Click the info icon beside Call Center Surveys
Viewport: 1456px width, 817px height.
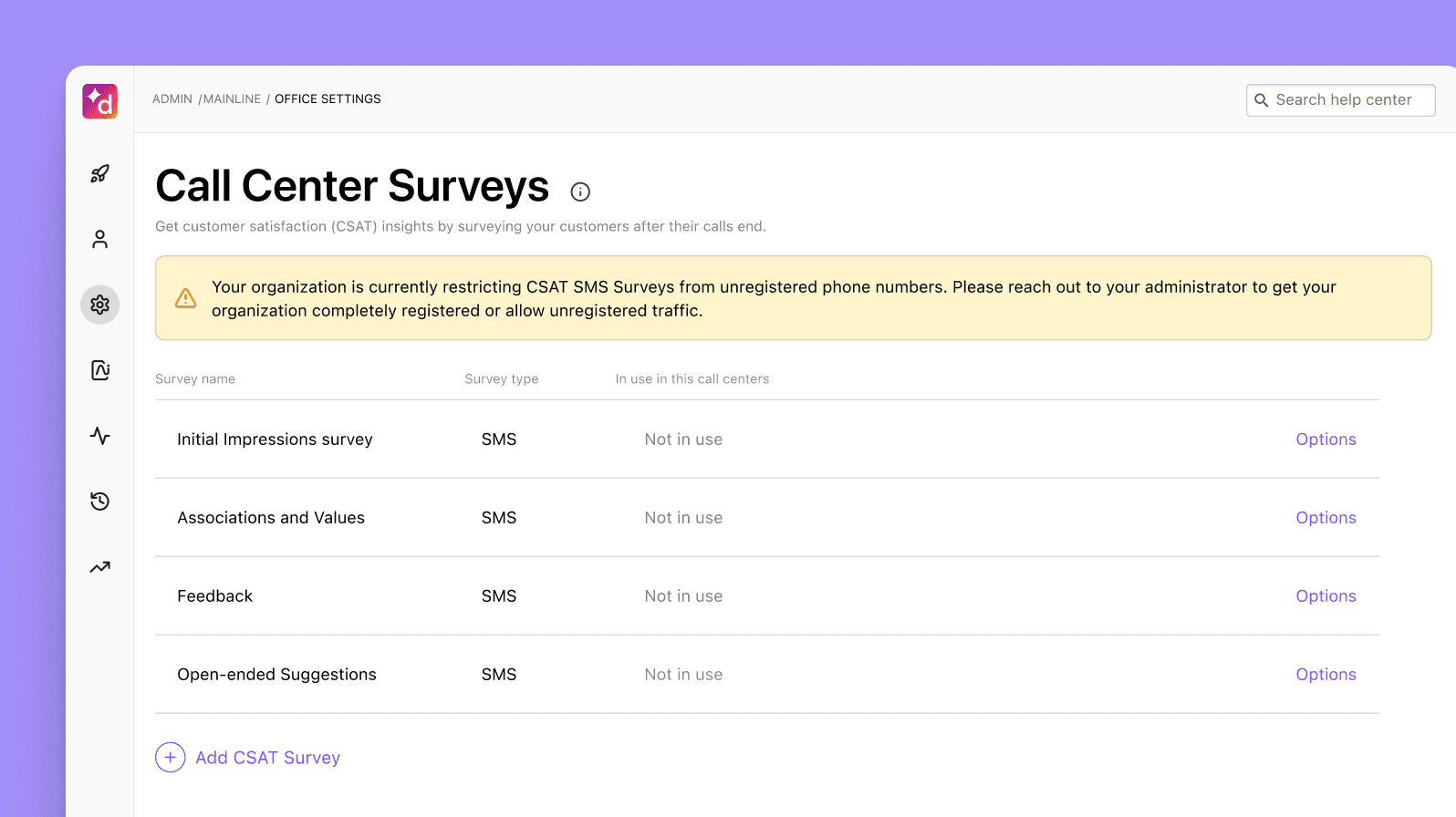pos(580,191)
